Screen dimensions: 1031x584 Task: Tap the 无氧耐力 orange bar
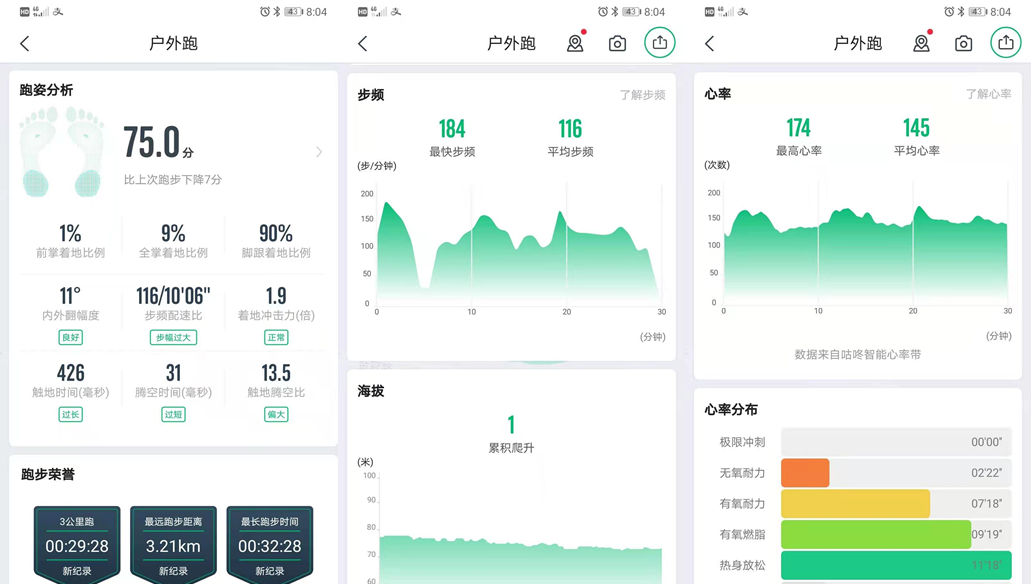coord(805,473)
